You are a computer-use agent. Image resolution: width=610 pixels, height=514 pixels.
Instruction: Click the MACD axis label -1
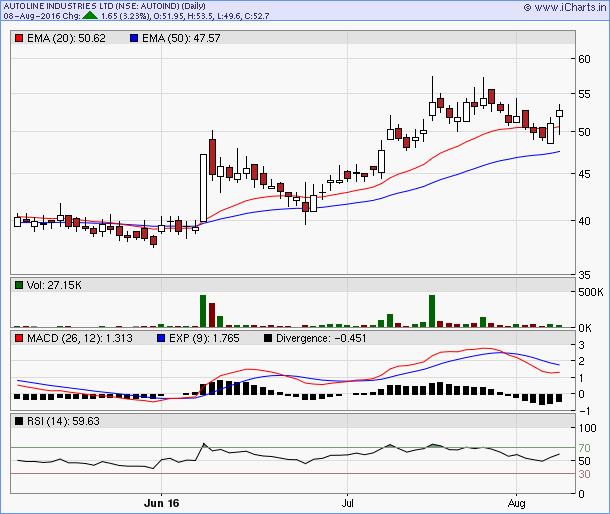(x=584, y=411)
